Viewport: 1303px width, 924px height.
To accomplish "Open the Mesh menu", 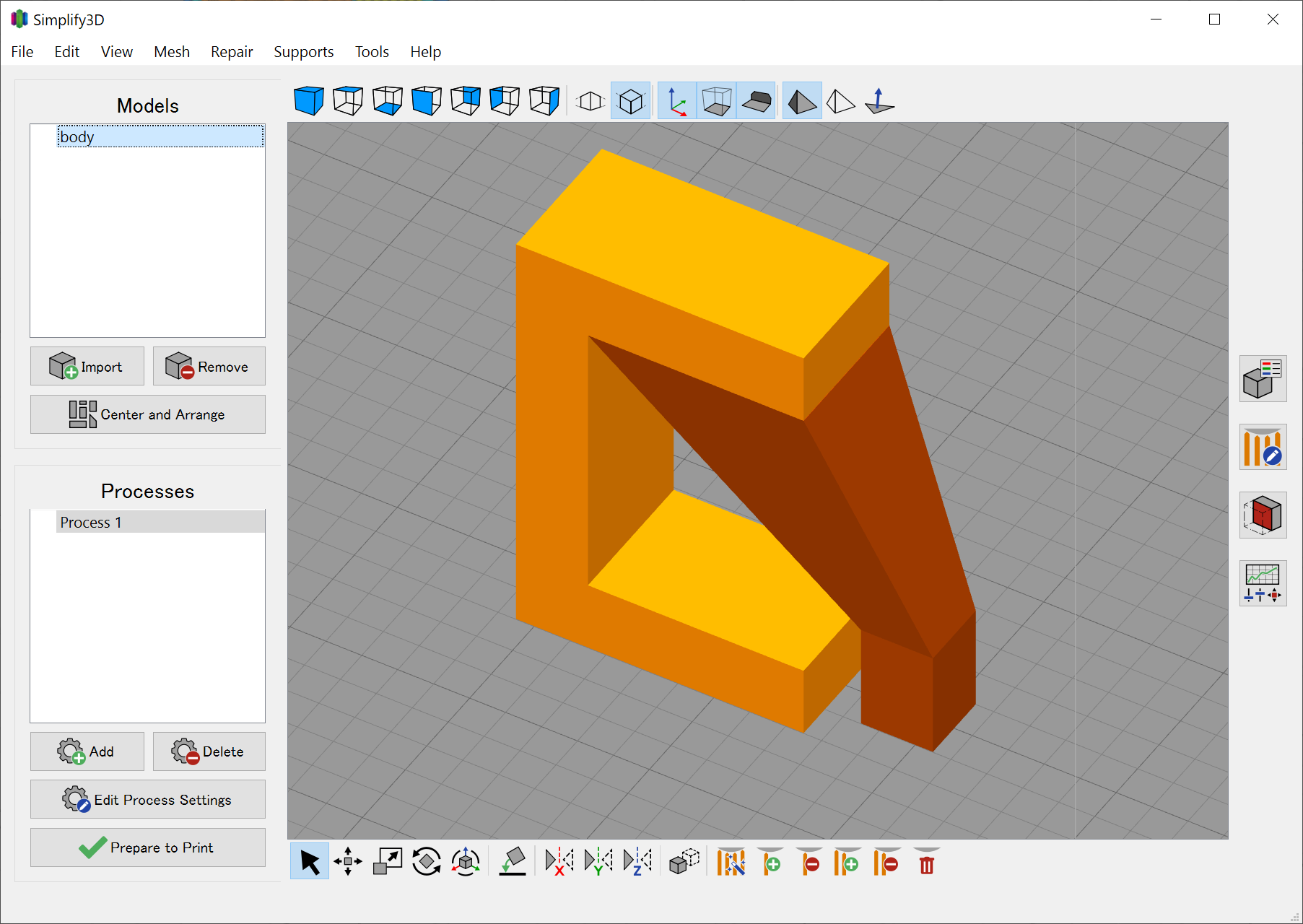I will 172,52.
